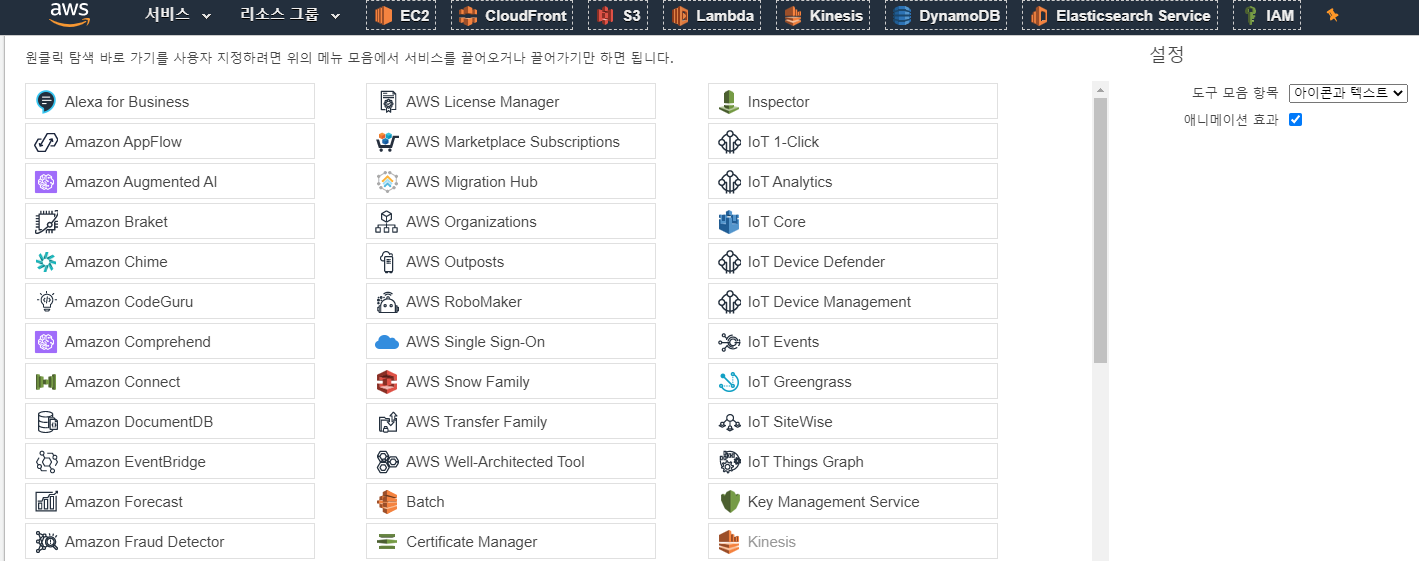
Task: Select IoT SiteWise icon
Action: pos(729,421)
